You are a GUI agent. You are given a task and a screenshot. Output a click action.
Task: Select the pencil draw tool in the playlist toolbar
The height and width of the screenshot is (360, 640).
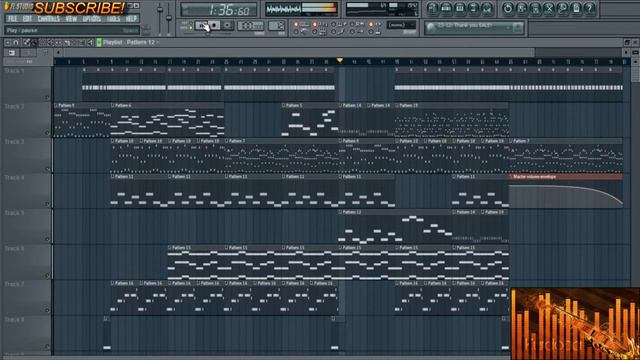tap(27, 42)
